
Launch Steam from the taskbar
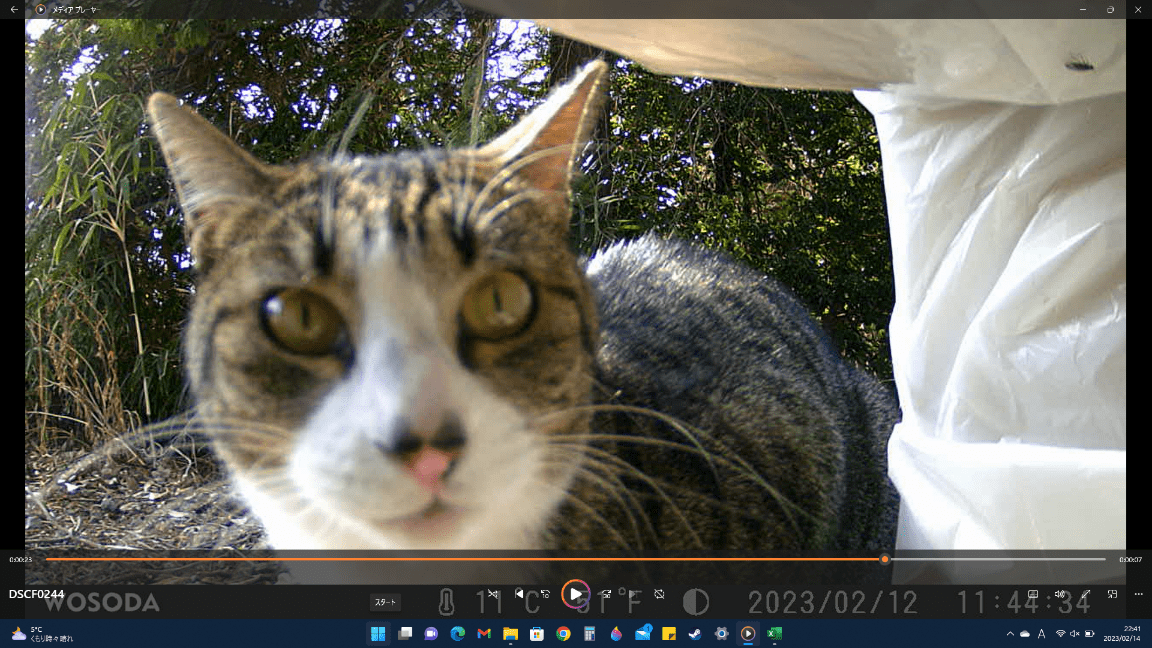coord(695,633)
